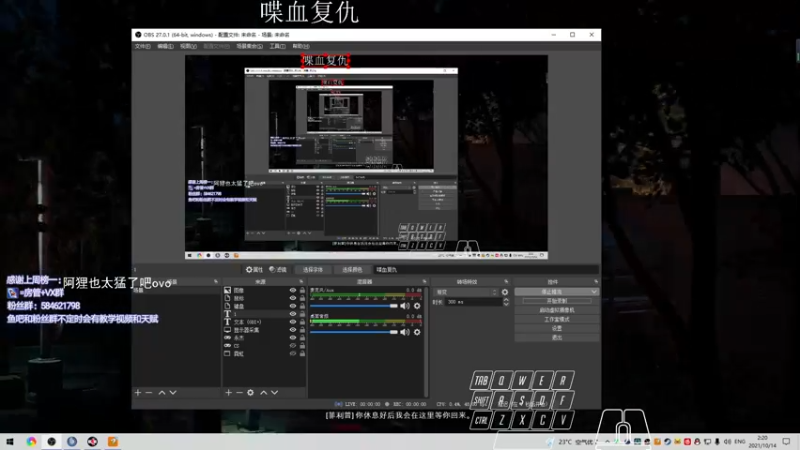Toggle visibility of the 文本 (GDI+) source
This screenshot has height=450, width=800.
293,322
